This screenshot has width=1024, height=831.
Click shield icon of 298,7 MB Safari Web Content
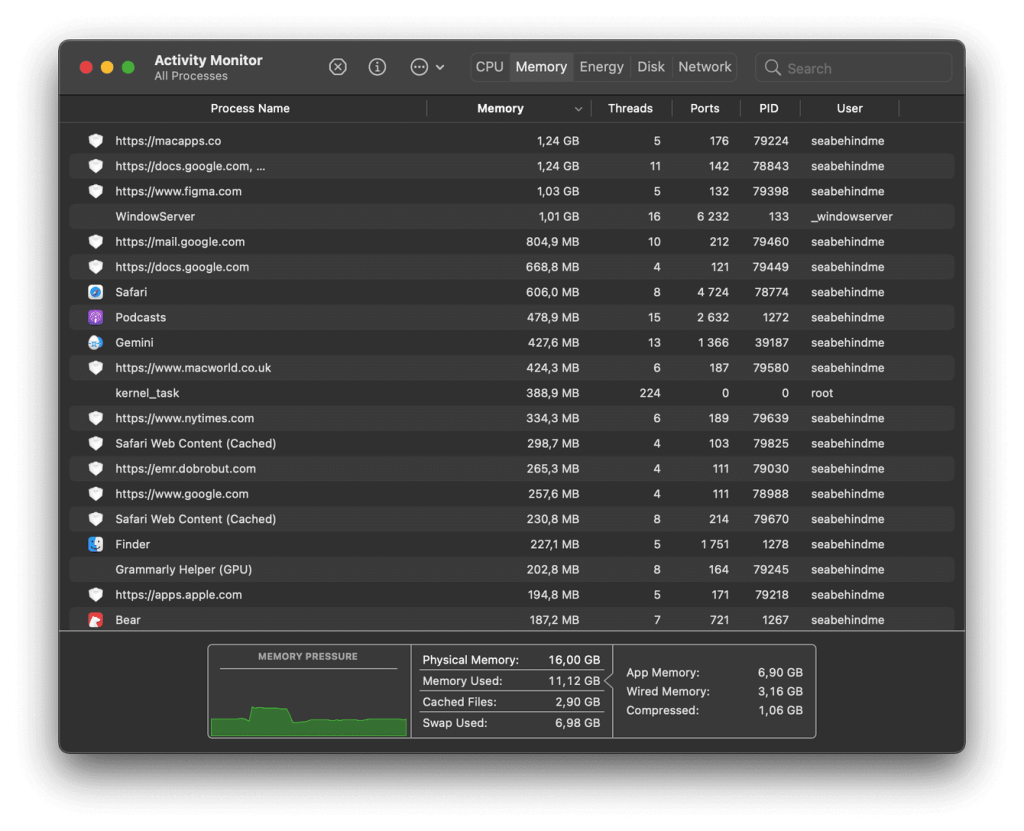coord(95,444)
